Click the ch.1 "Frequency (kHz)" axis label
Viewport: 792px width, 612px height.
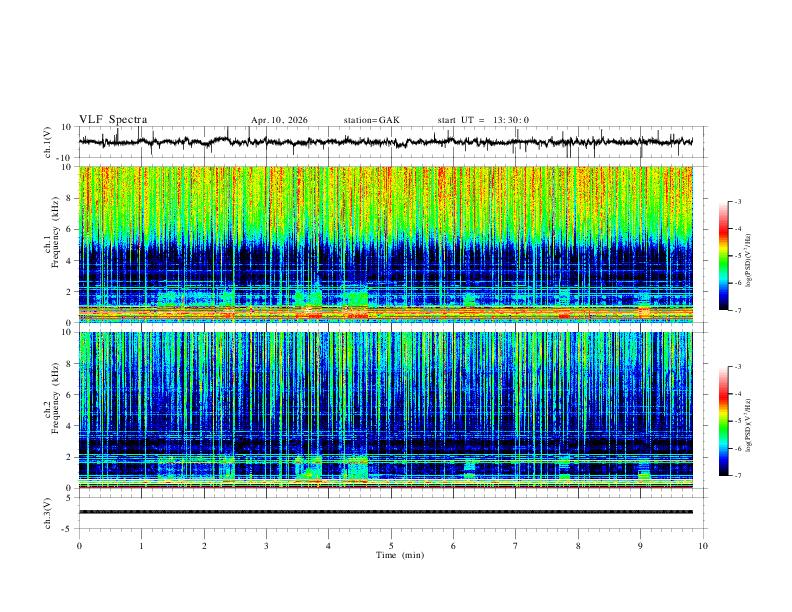(56, 233)
